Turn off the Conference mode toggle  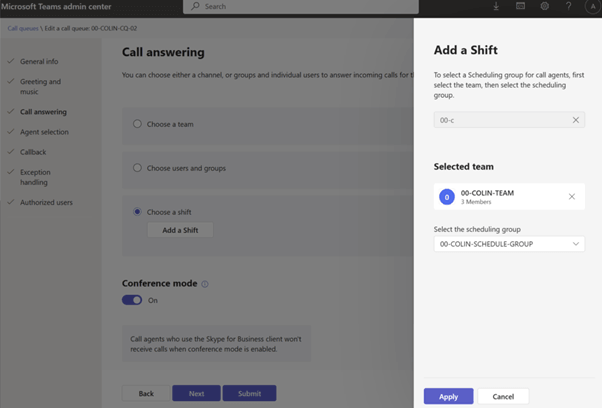[132, 300]
